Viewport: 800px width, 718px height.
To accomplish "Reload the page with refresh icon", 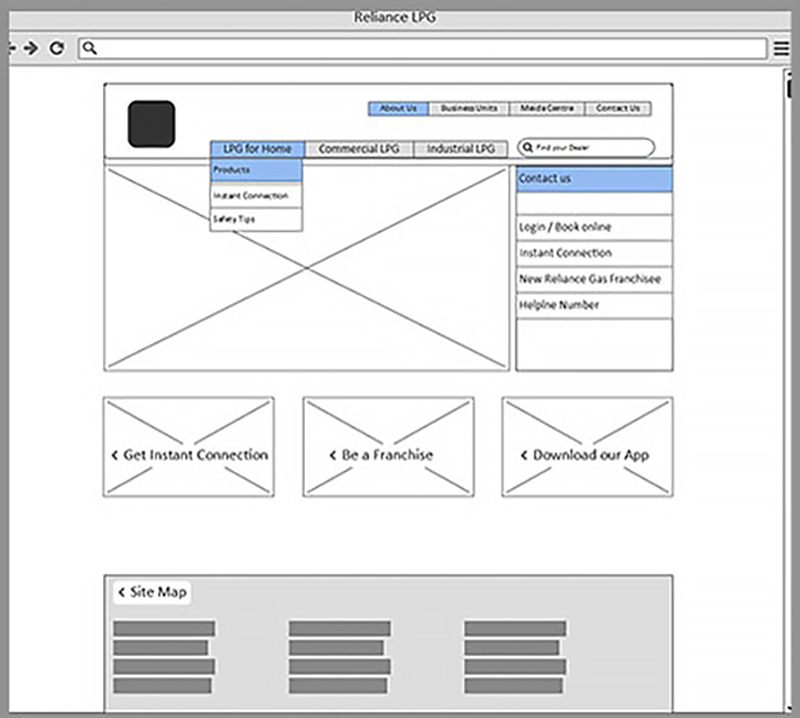I will [57, 48].
